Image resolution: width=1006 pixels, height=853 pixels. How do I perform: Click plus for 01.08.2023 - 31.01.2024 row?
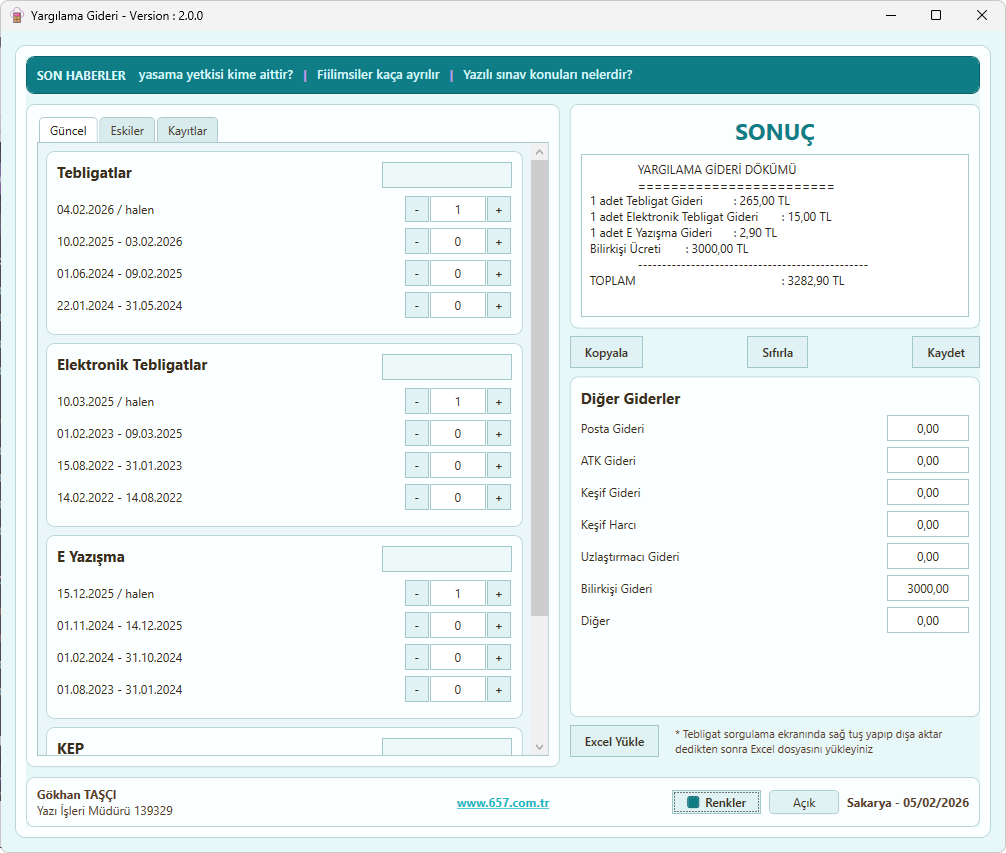(499, 689)
